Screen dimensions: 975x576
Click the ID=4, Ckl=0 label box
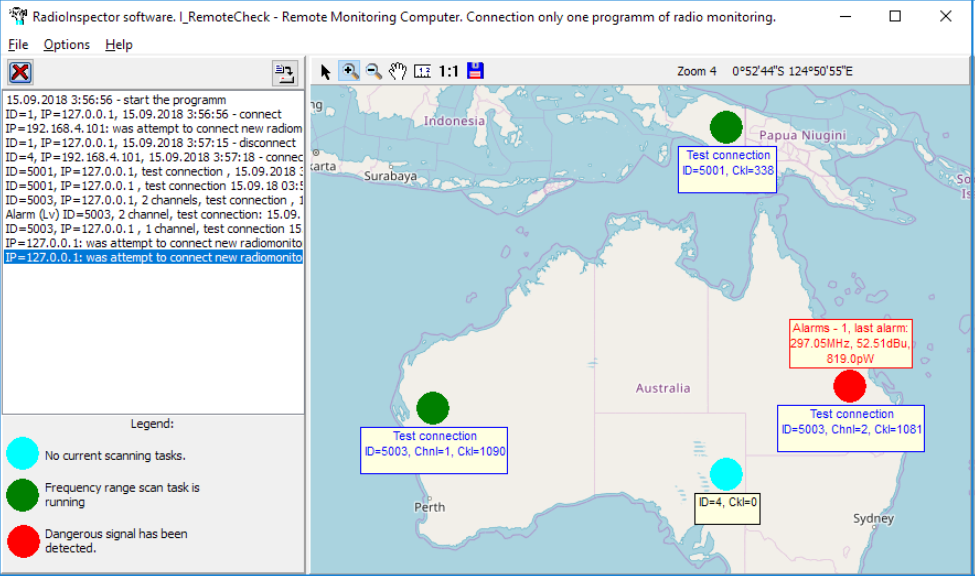tap(728, 509)
